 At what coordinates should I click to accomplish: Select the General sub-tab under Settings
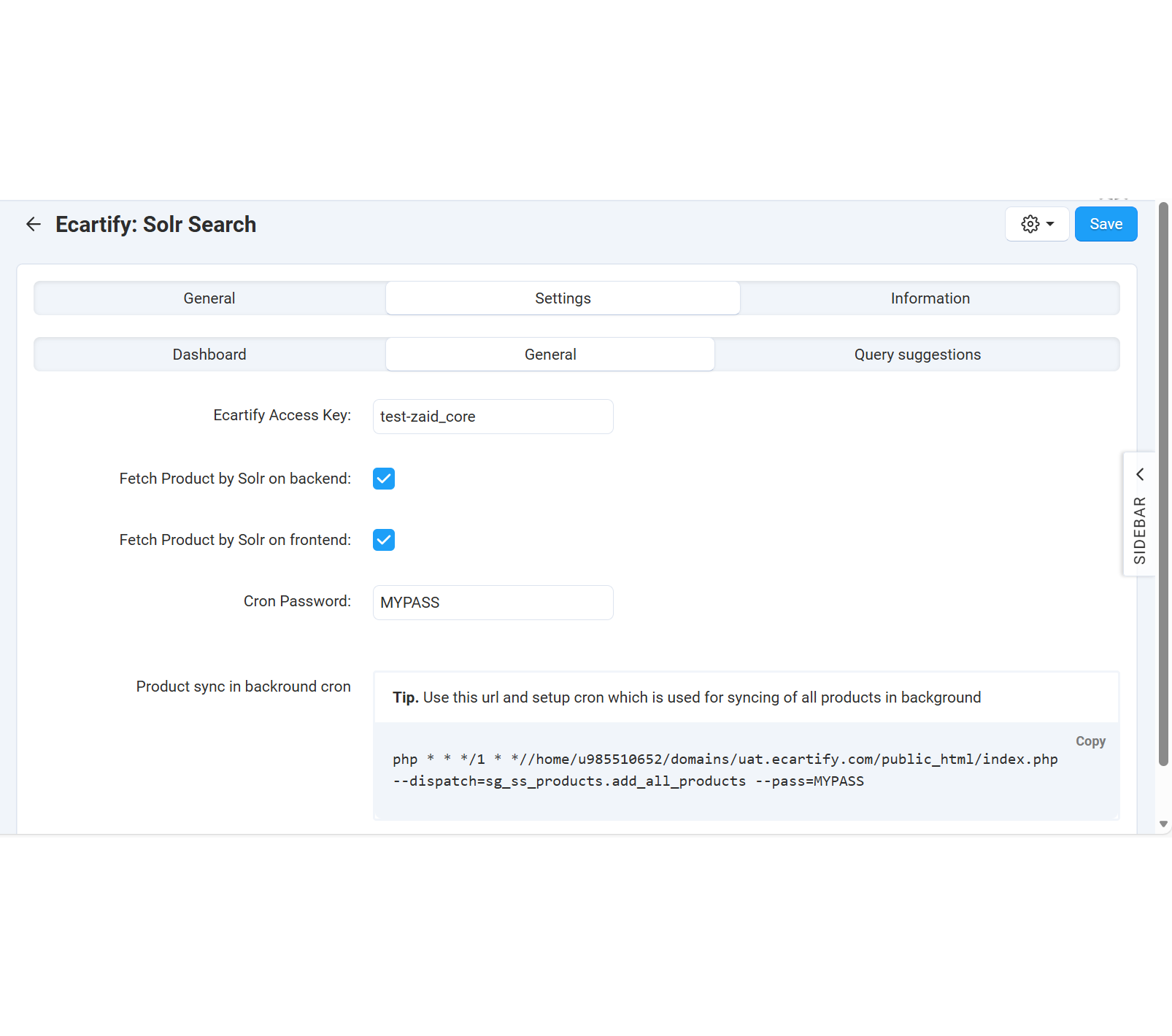click(550, 355)
